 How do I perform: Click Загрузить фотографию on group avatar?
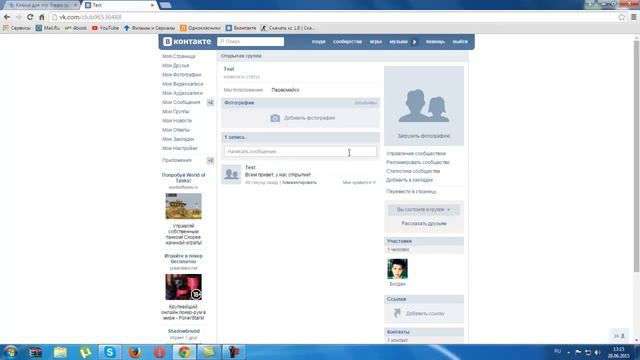coord(424,136)
